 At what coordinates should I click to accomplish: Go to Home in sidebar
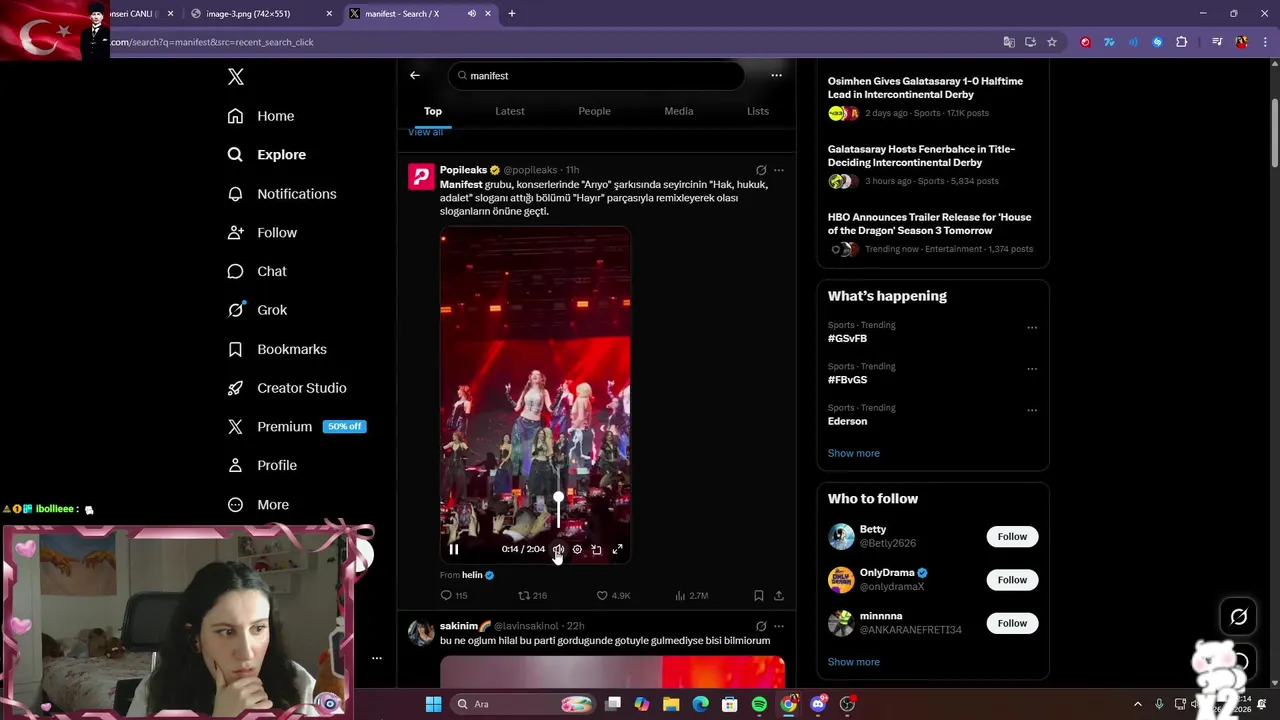point(261,116)
